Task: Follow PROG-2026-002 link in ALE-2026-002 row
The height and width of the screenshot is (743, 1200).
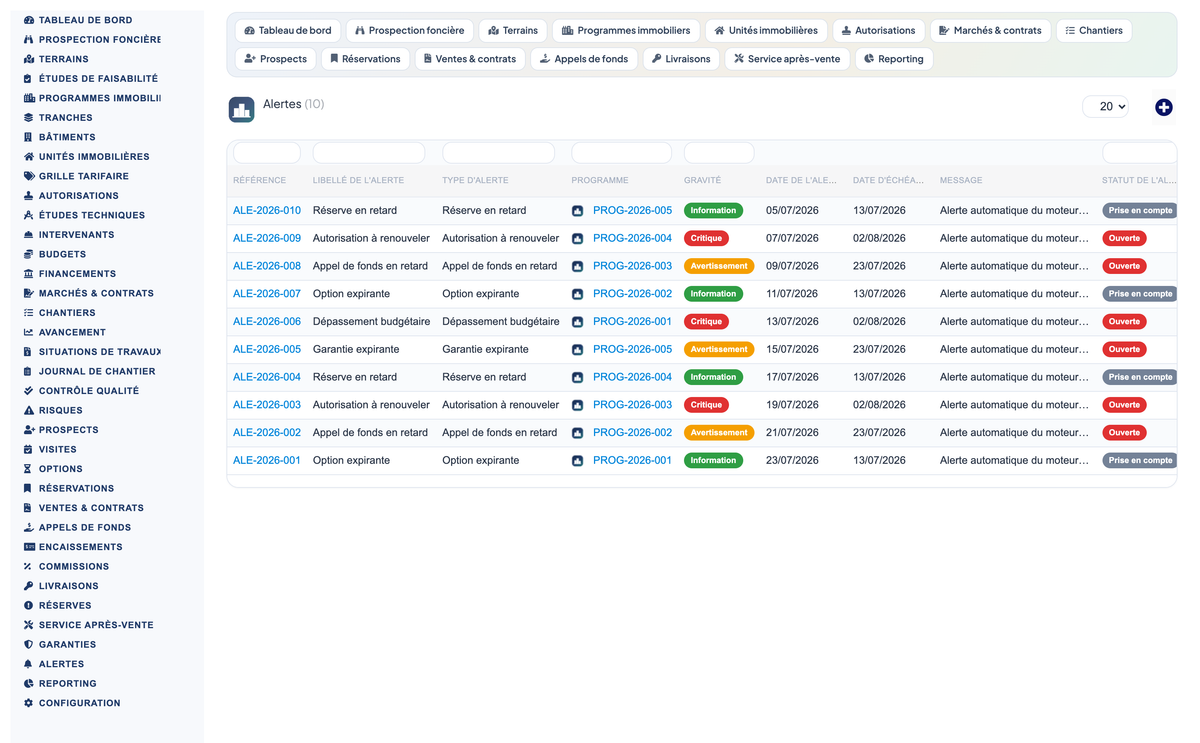Action: 632,433
